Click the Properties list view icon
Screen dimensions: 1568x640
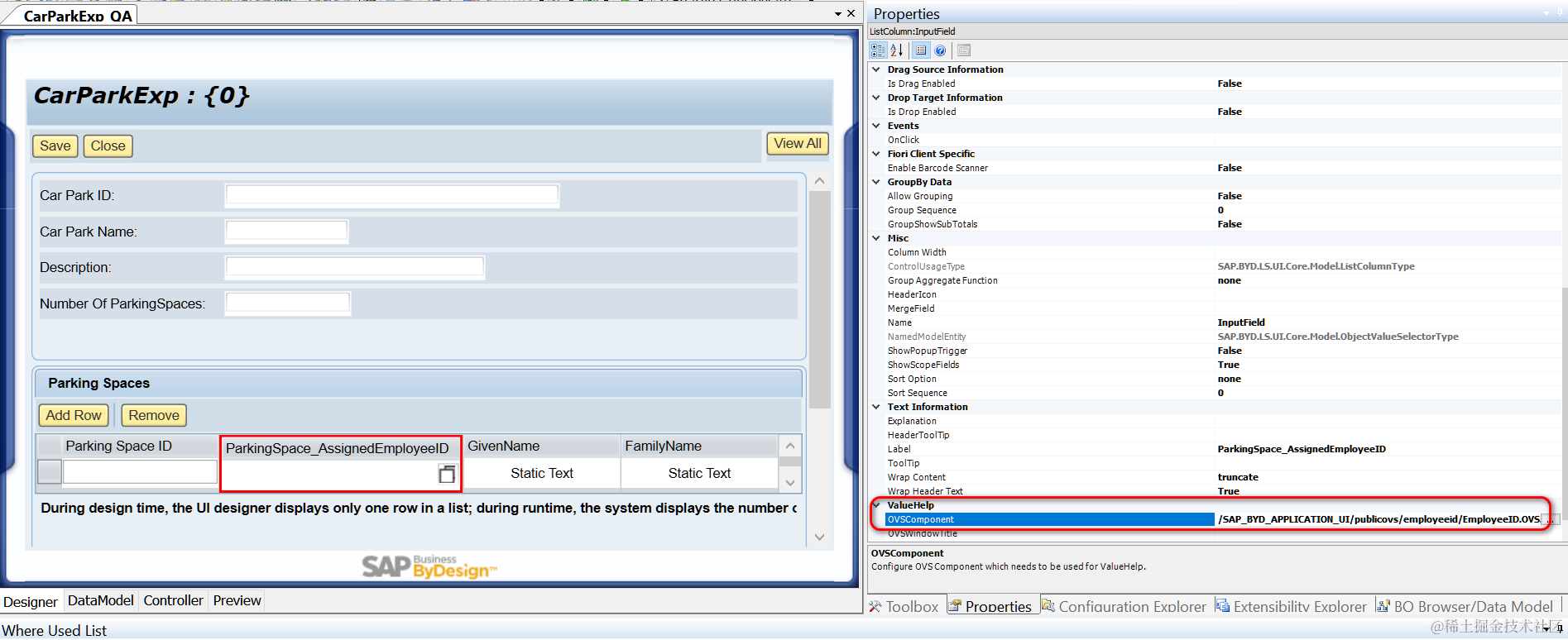921,50
